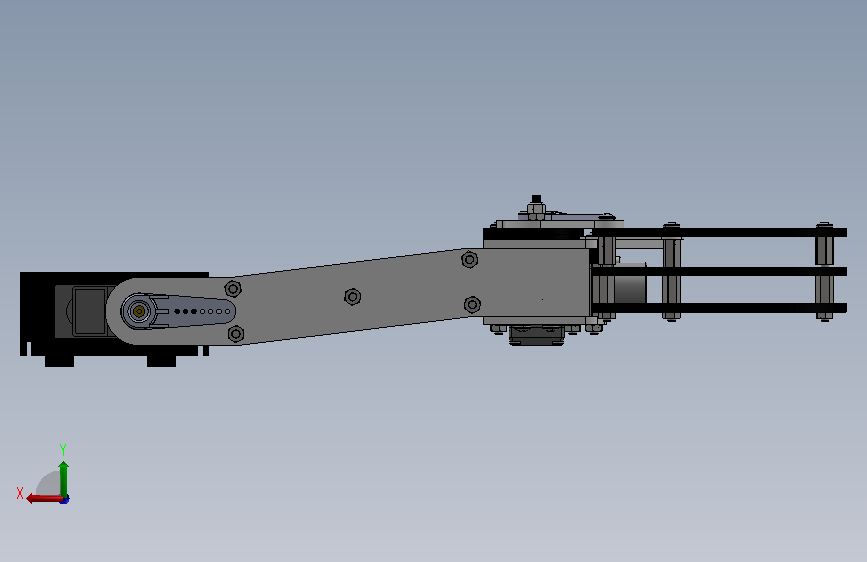Click the red X axis arrow of the triad
The height and width of the screenshot is (562, 867).
pos(44,499)
